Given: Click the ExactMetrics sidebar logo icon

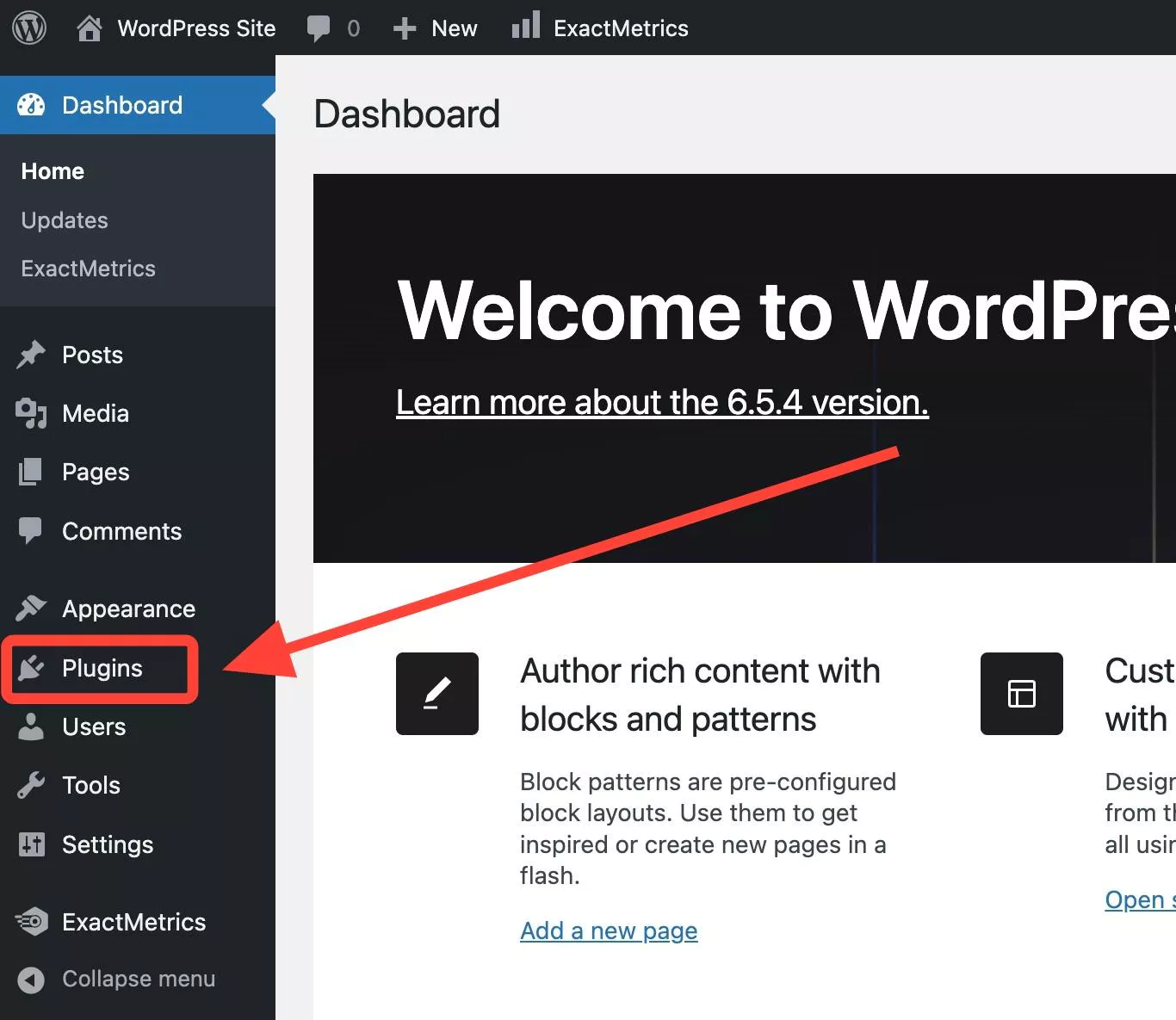Looking at the screenshot, I should coord(31,922).
